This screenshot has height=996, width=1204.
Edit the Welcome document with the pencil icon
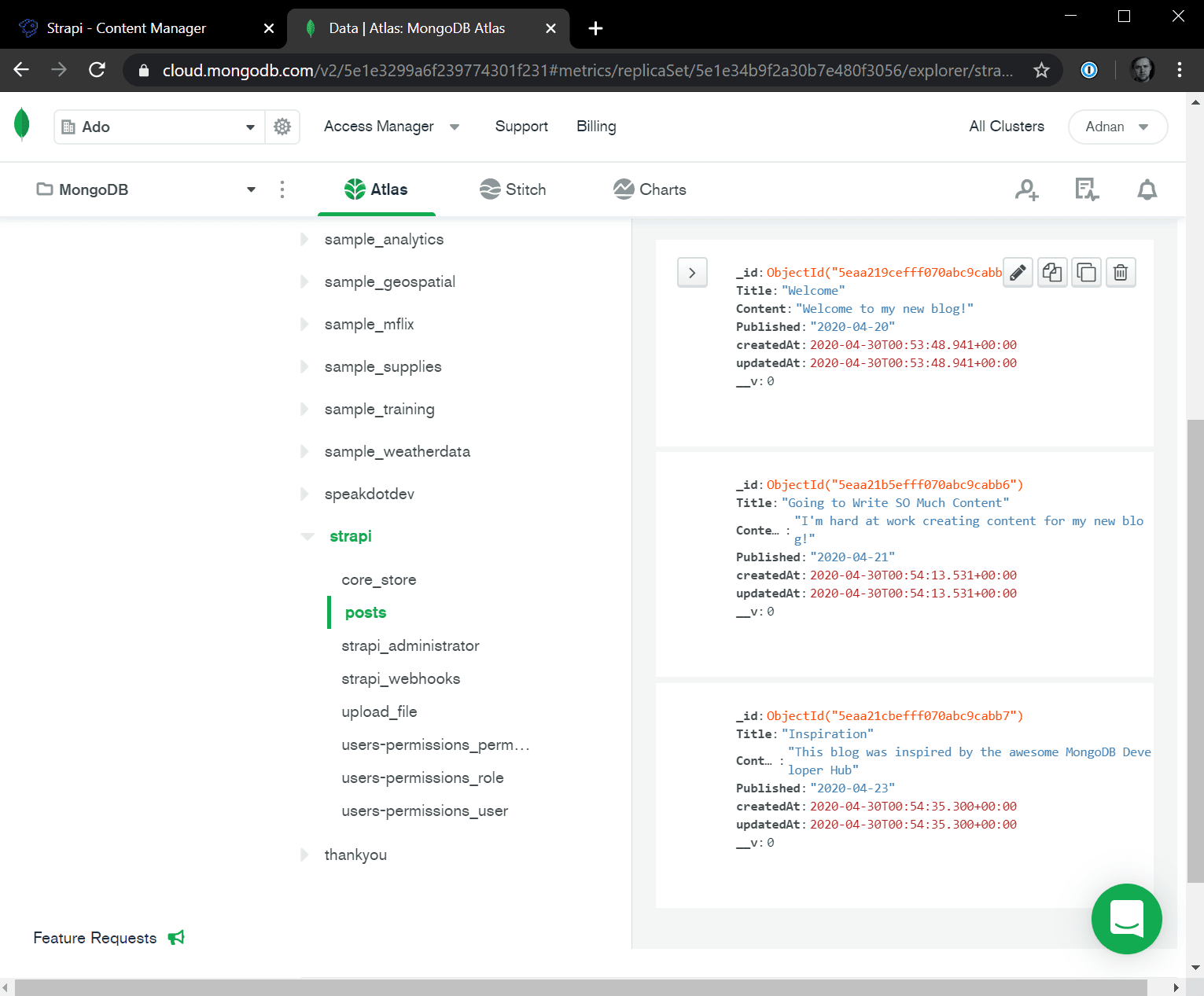point(1018,272)
